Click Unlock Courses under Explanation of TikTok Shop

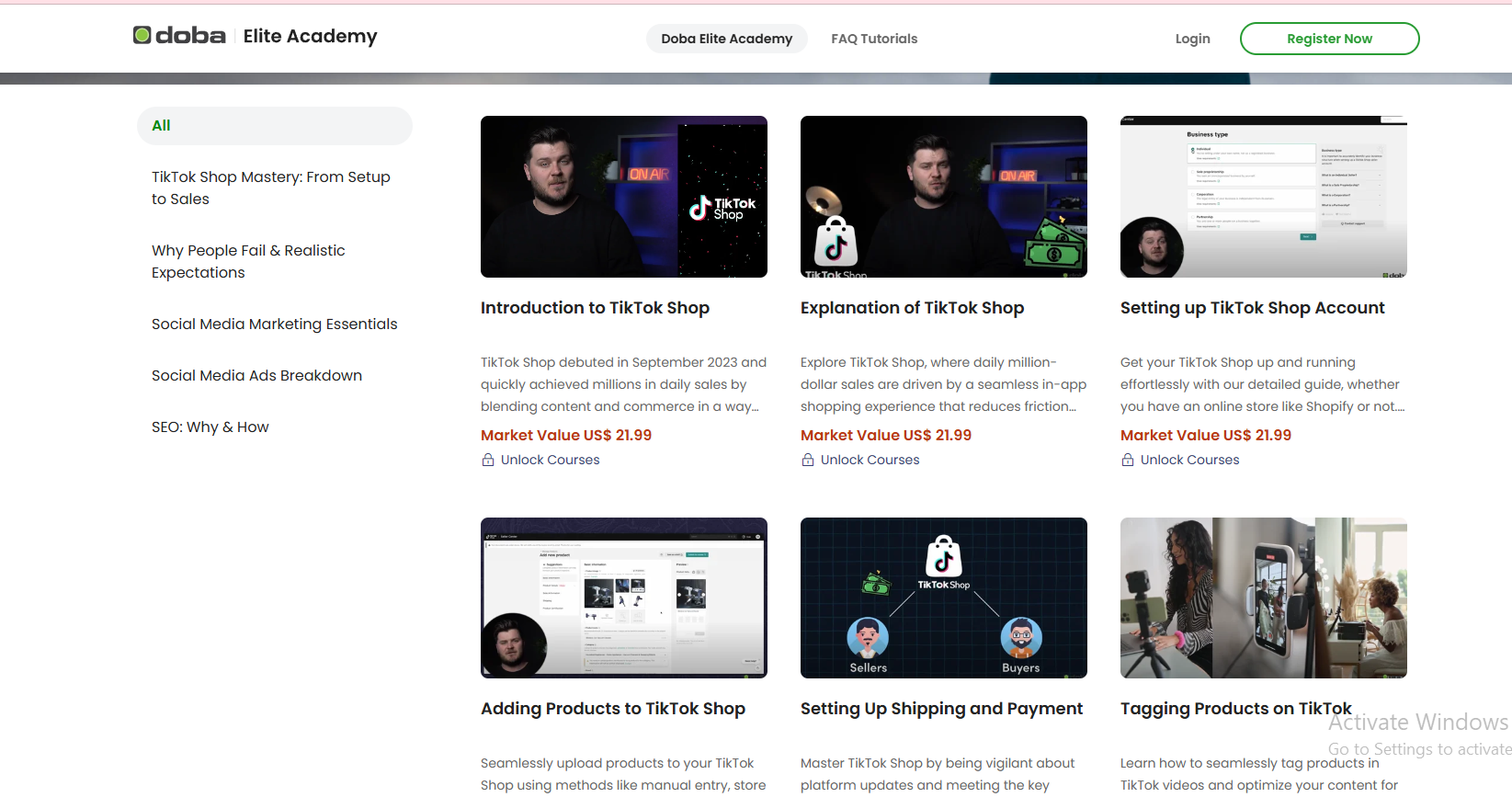click(x=870, y=460)
